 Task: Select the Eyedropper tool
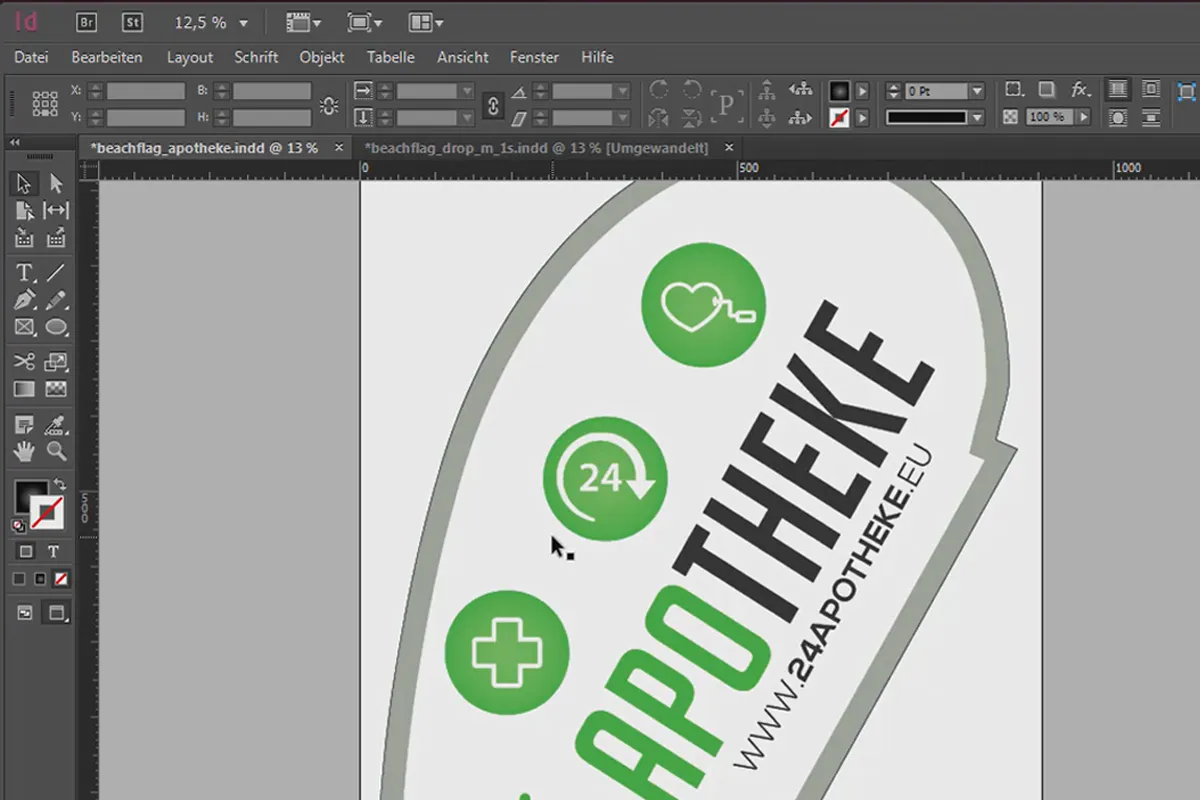(x=56, y=424)
